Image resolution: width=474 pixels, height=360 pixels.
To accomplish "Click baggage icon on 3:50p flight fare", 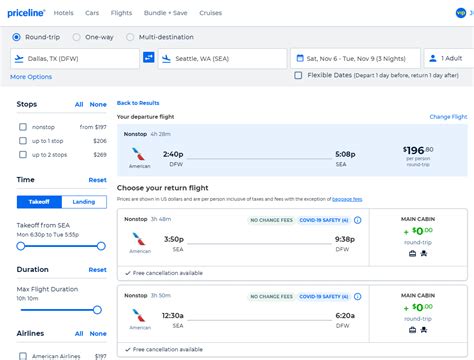I will point(412,254).
